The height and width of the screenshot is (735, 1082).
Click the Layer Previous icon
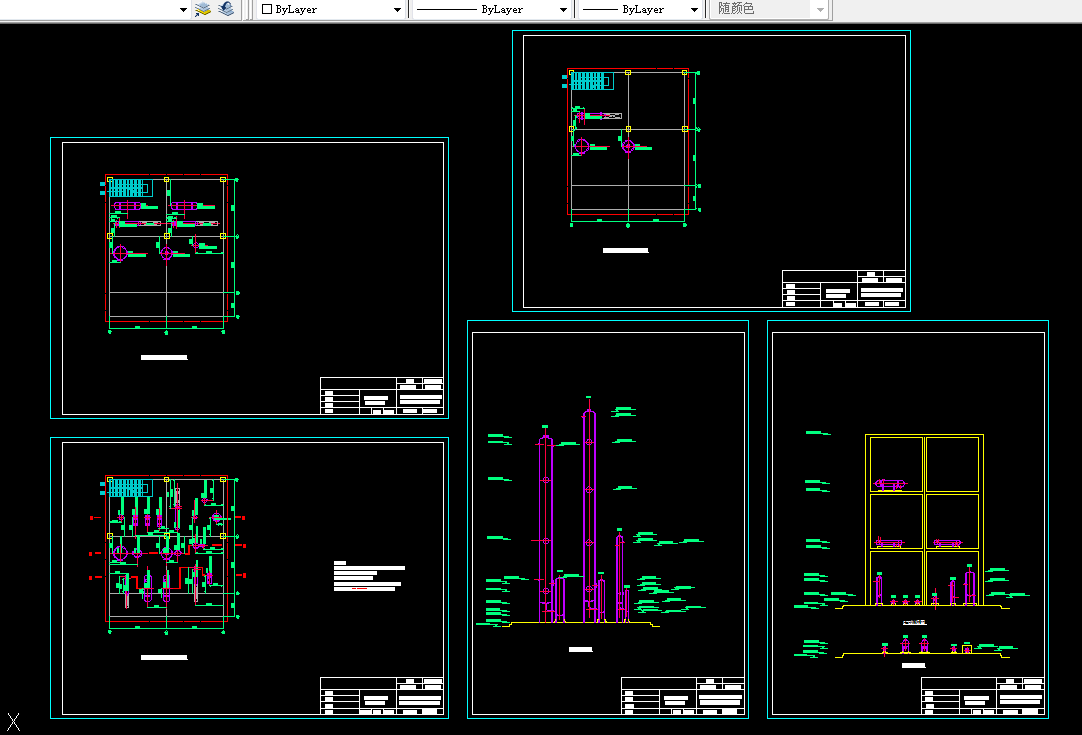[226, 9]
